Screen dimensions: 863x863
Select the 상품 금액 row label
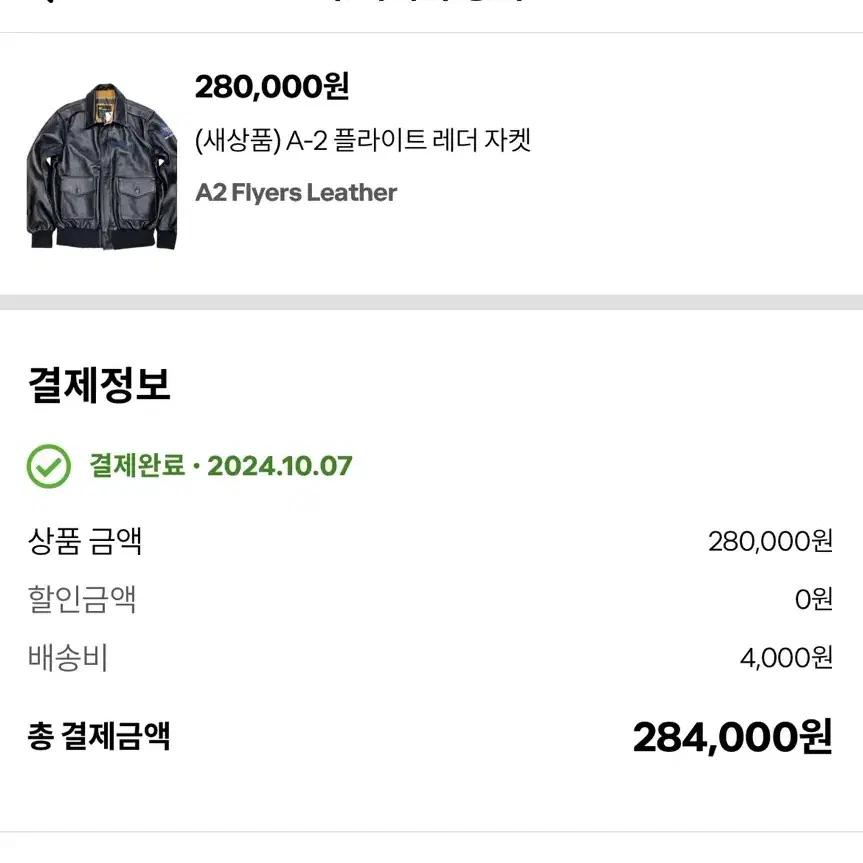[85, 541]
